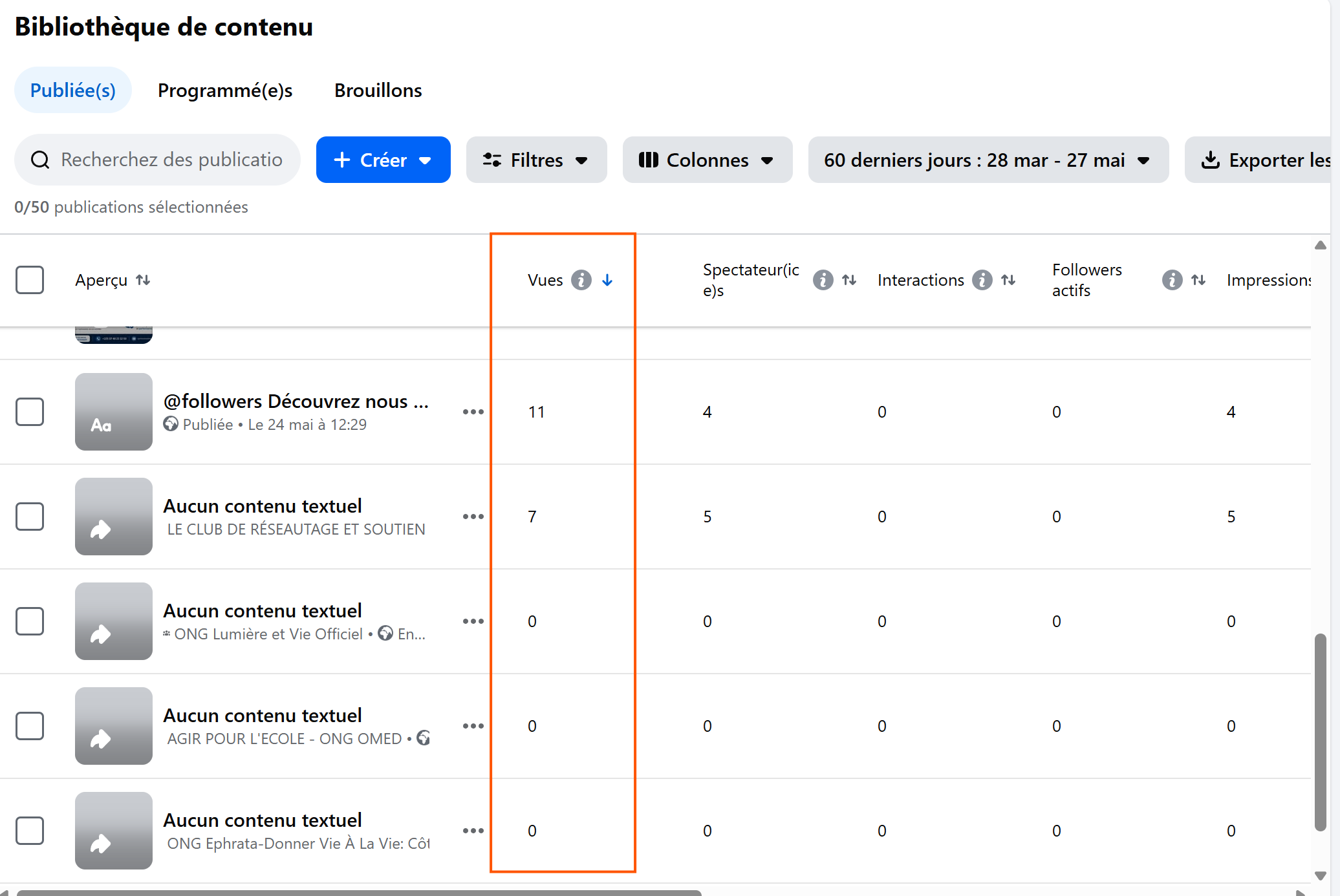The image size is (1340, 896).
Task: Switch to the Programmé(e)s tab
Action: [225, 90]
